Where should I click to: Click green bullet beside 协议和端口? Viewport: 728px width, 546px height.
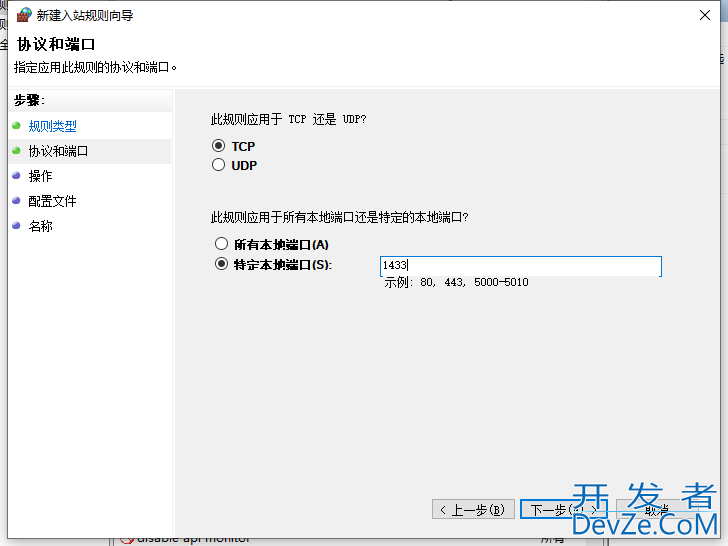17,150
